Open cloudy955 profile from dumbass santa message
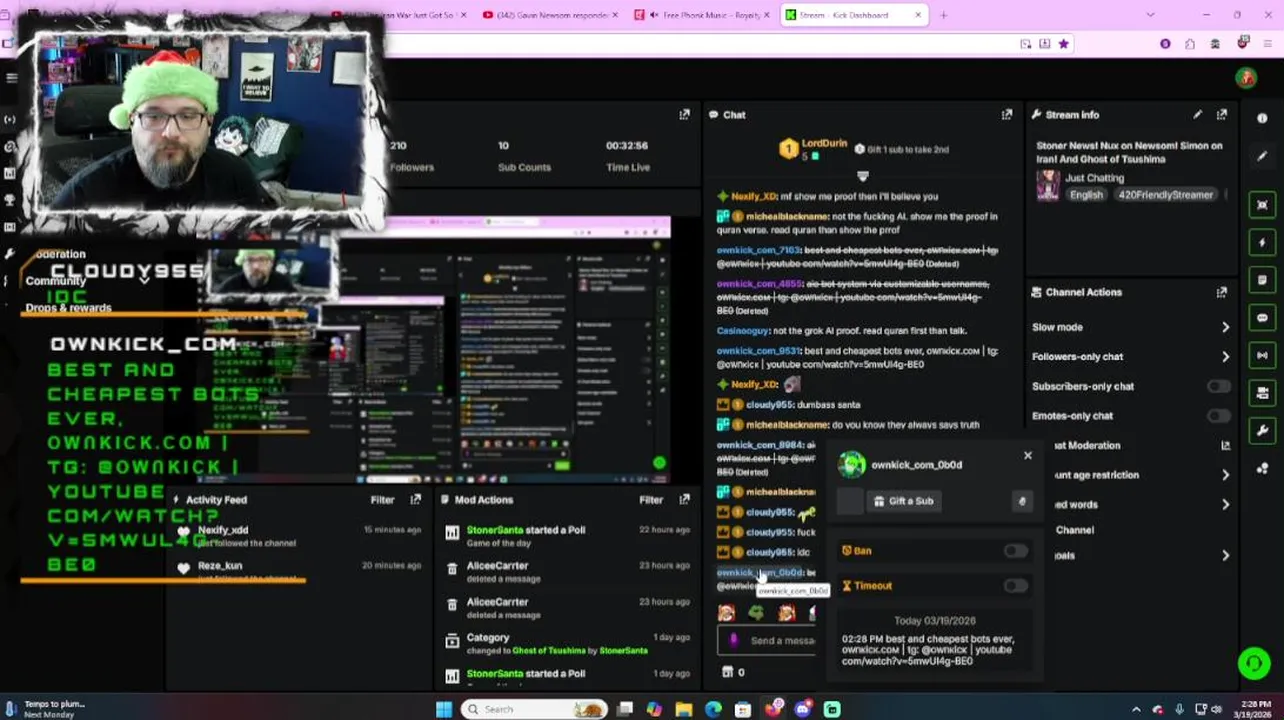The width and height of the screenshot is (1284, 720). pos(768,405)
